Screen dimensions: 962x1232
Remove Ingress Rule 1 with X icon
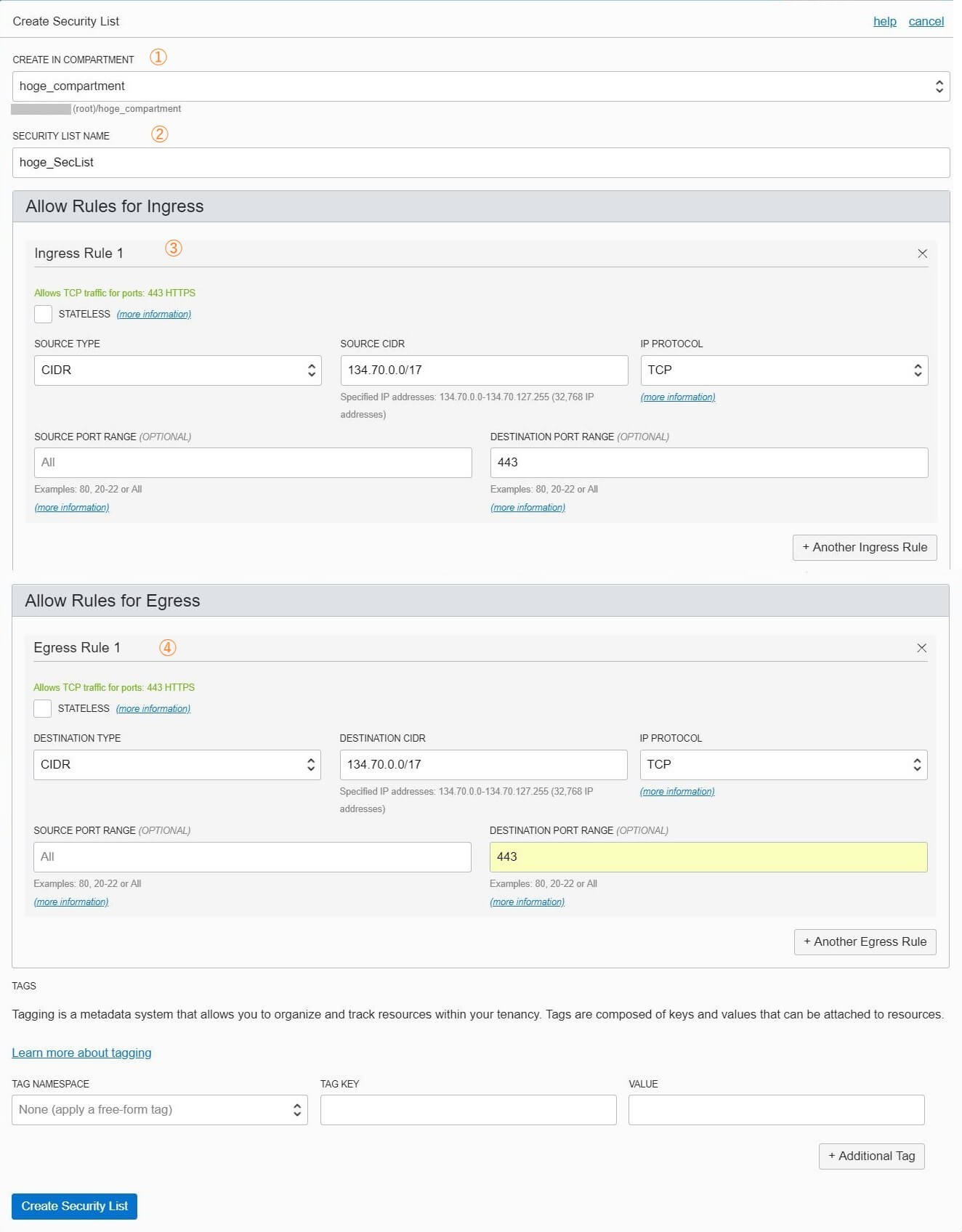[x=922, y=254]
